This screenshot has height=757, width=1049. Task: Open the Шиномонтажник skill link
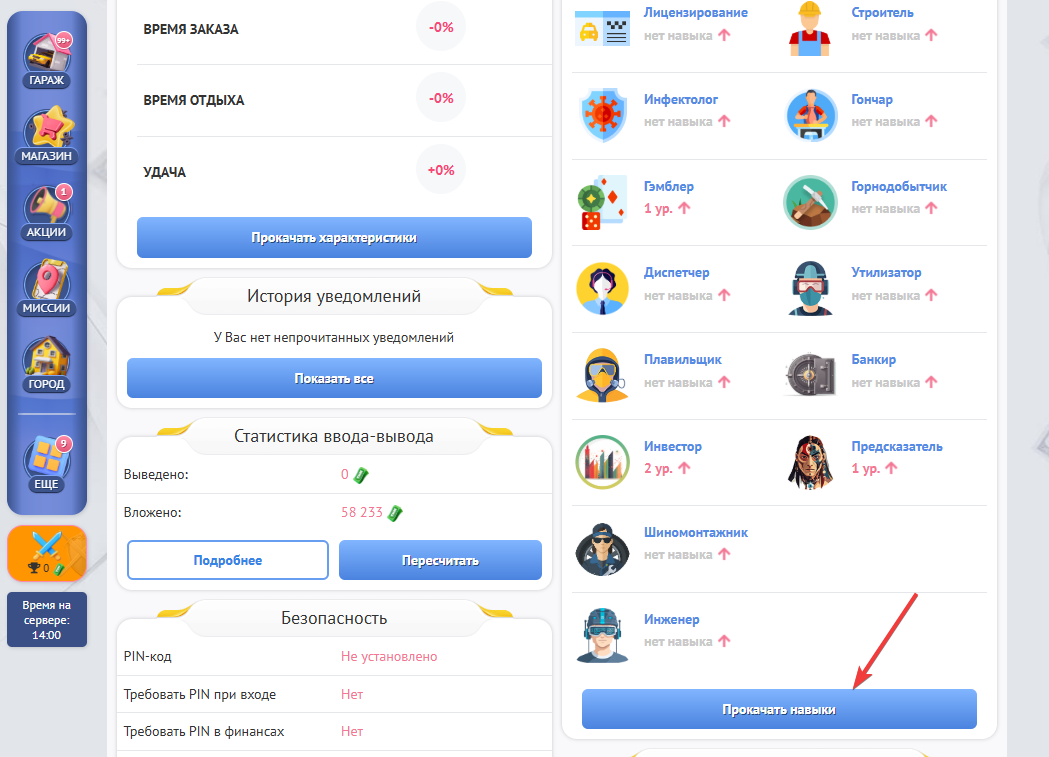(x=696, y=532)
